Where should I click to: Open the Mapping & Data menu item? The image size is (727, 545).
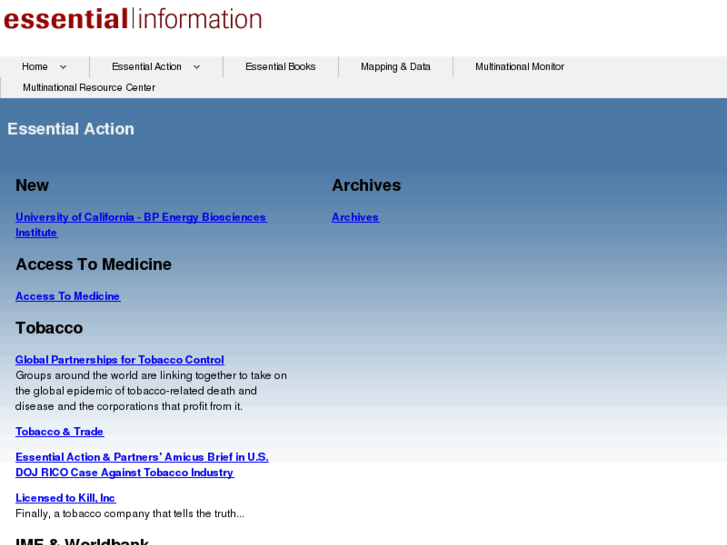[395, 67]
